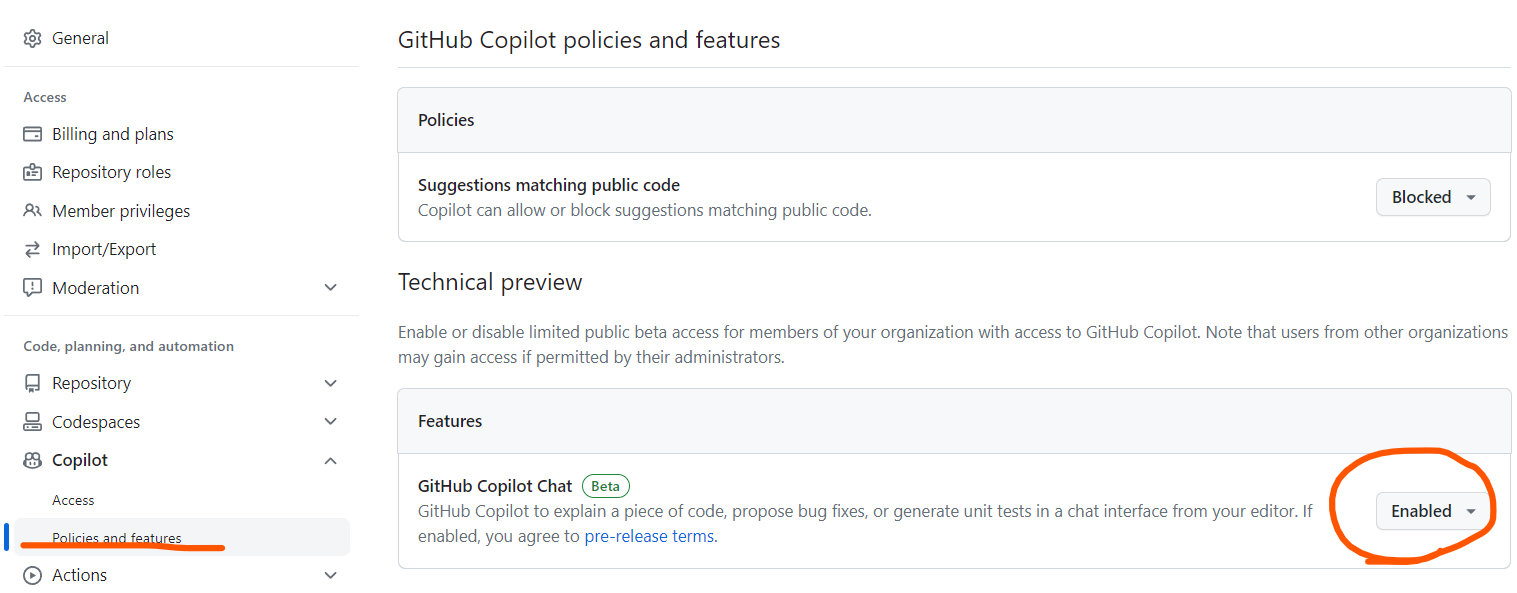The image size is (1517, 593).
Task: Click the Repository book icon
Action: point(33,383)
